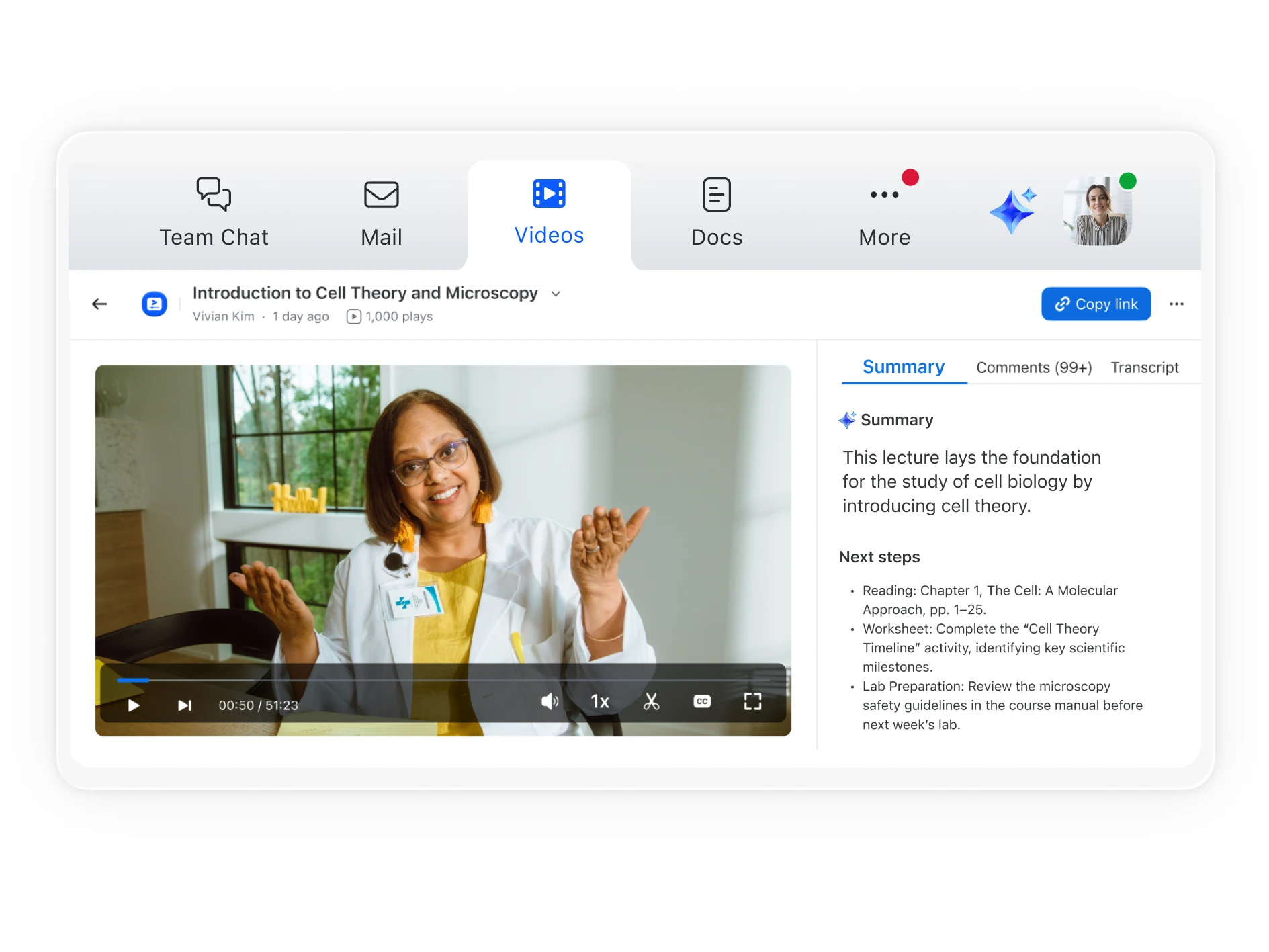Screen dimensions: 1269x952
Task: Skip to the next section of the video
Action: (x=183, y=705)
